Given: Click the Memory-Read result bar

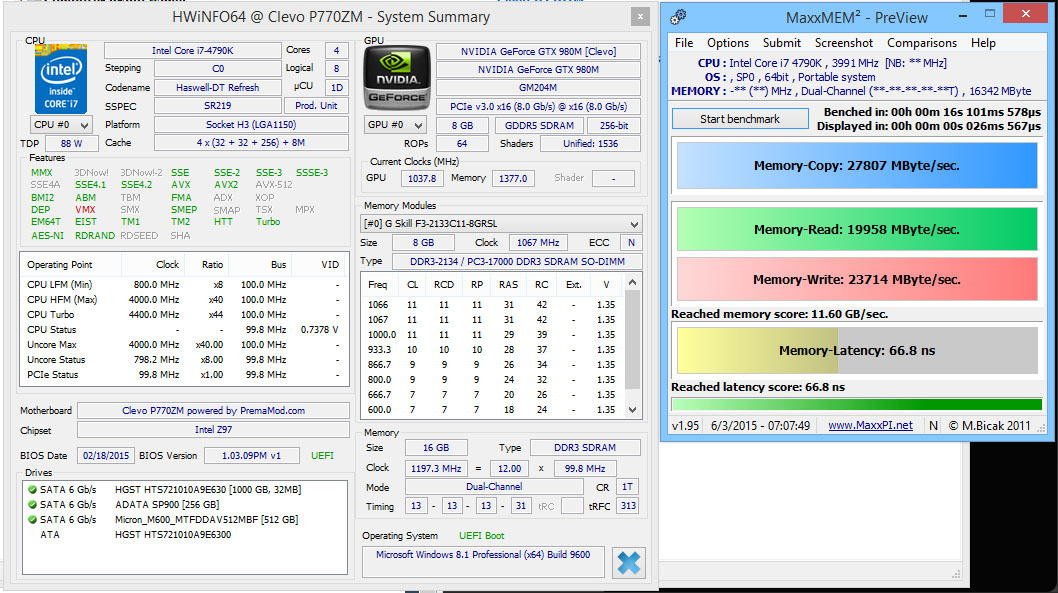Looking at the screenshot, I should click(x=857, y=229).
